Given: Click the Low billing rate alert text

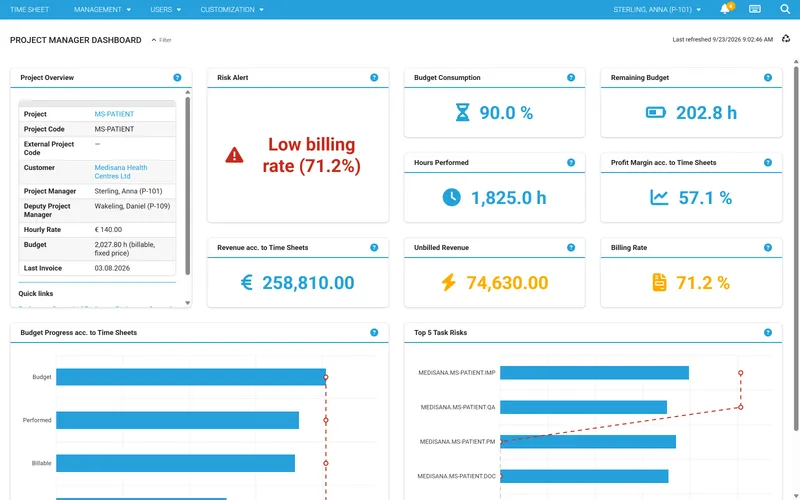Looking at the screenshot, I should click(312, 155).
